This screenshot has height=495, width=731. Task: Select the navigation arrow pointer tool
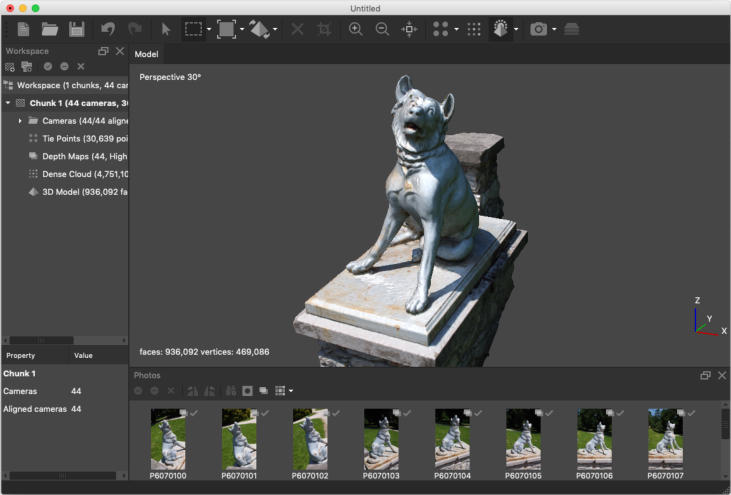pyautogui.click(x=166, y=29)
